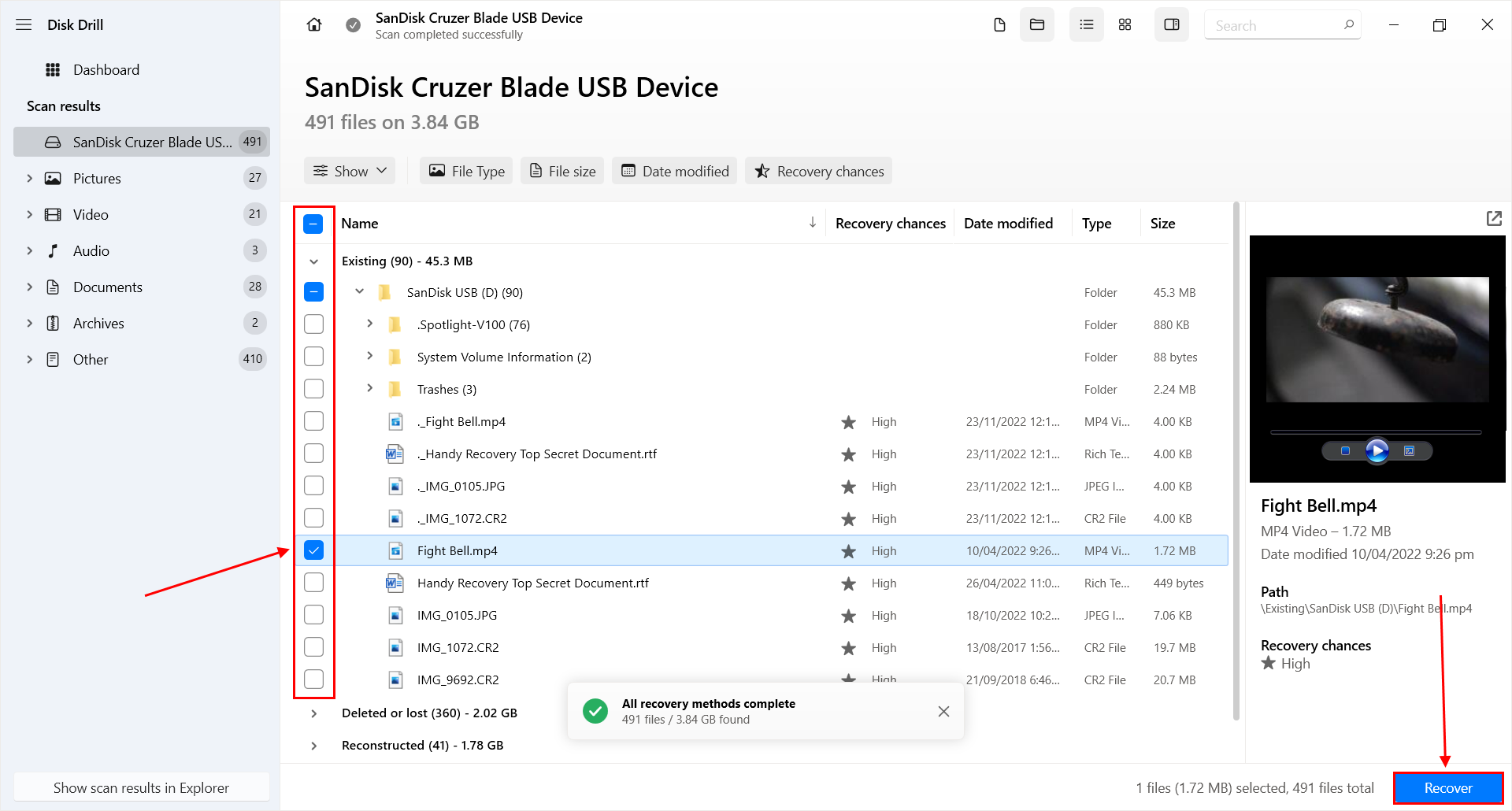
Task: Click the Recover button
Action: pyautogui.click(x=1448, y=788)
